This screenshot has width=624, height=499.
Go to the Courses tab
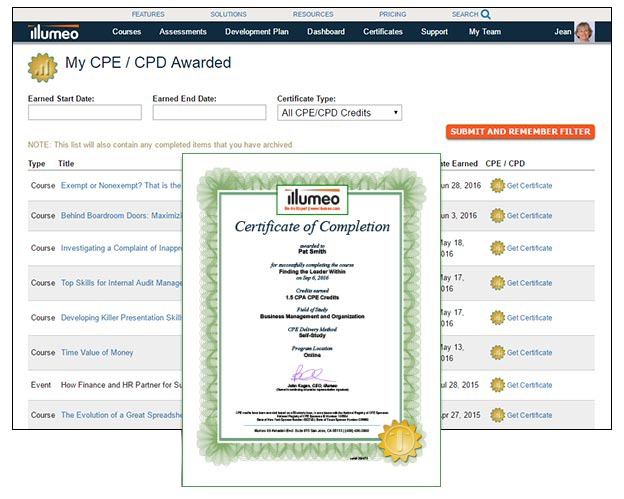(x=127, y=32)
